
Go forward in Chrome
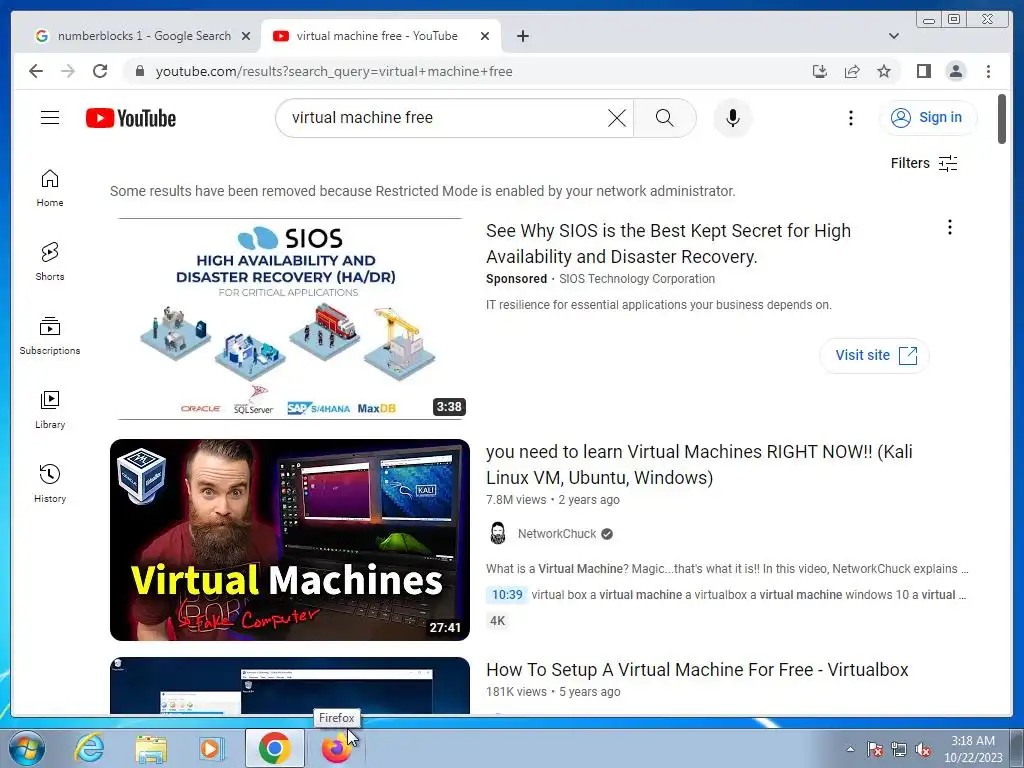tap(68, 71)
